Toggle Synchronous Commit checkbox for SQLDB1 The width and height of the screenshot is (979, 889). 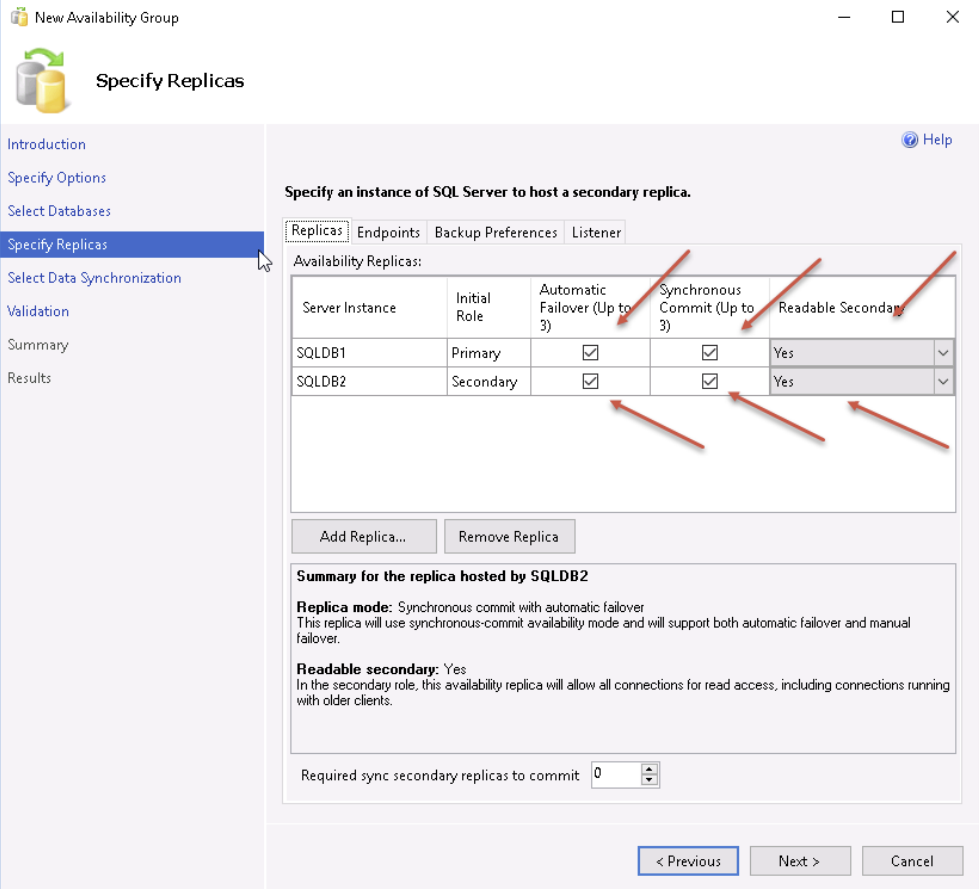tap(709, 353)
